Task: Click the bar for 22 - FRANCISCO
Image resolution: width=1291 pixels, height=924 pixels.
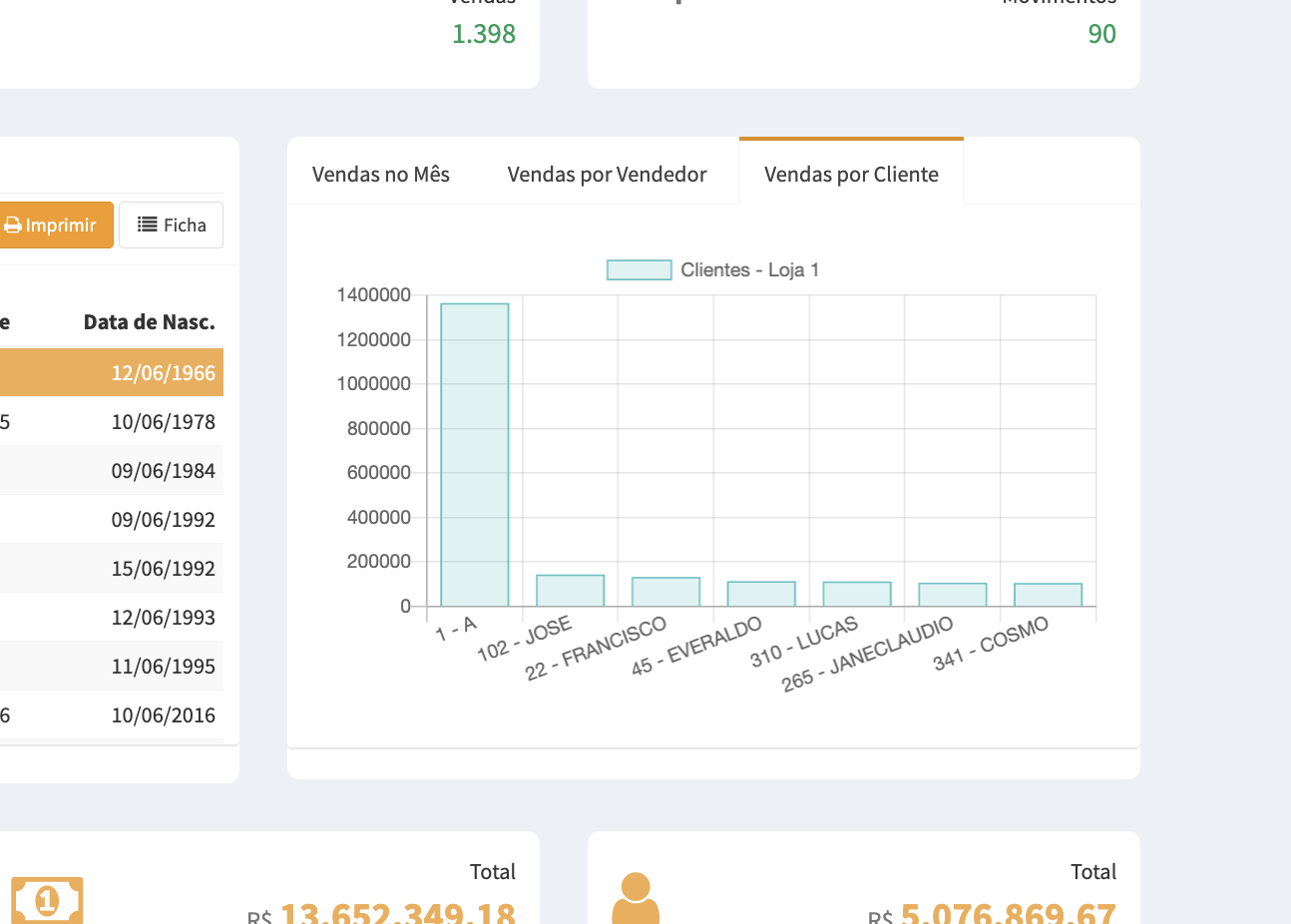Action: pos(665,592)
